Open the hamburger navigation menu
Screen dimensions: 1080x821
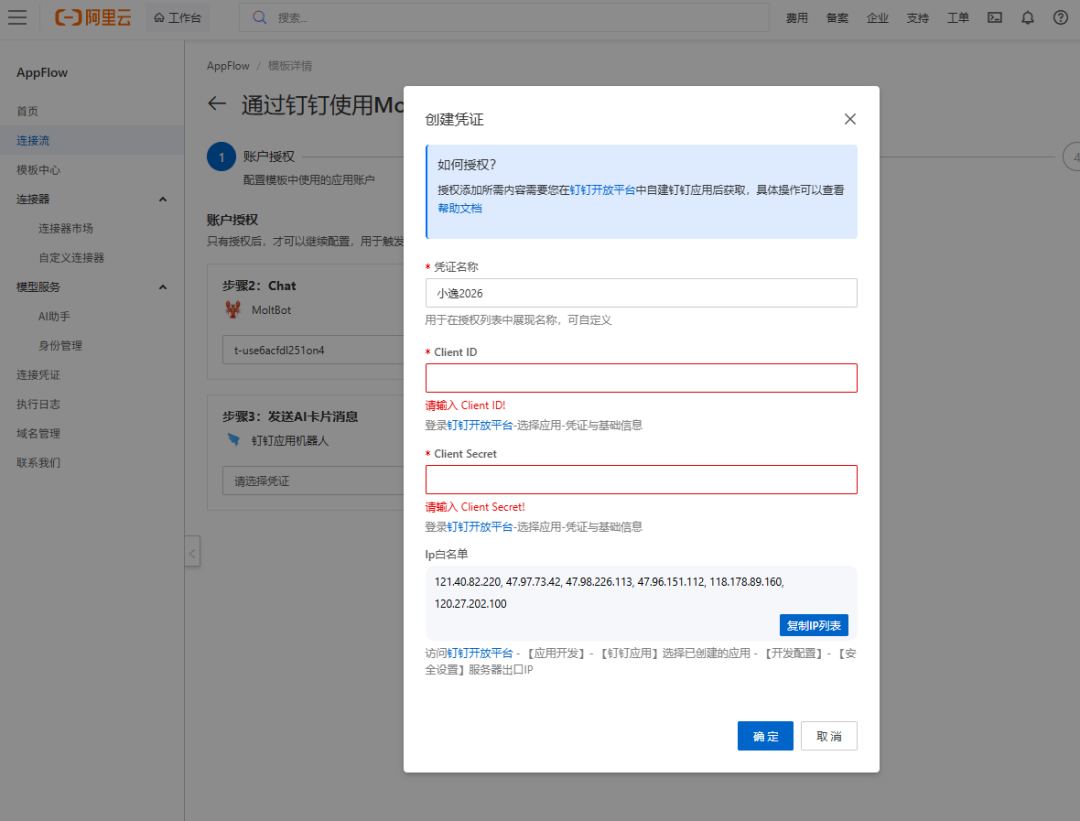pyautogui.click(x=18, y=17)
